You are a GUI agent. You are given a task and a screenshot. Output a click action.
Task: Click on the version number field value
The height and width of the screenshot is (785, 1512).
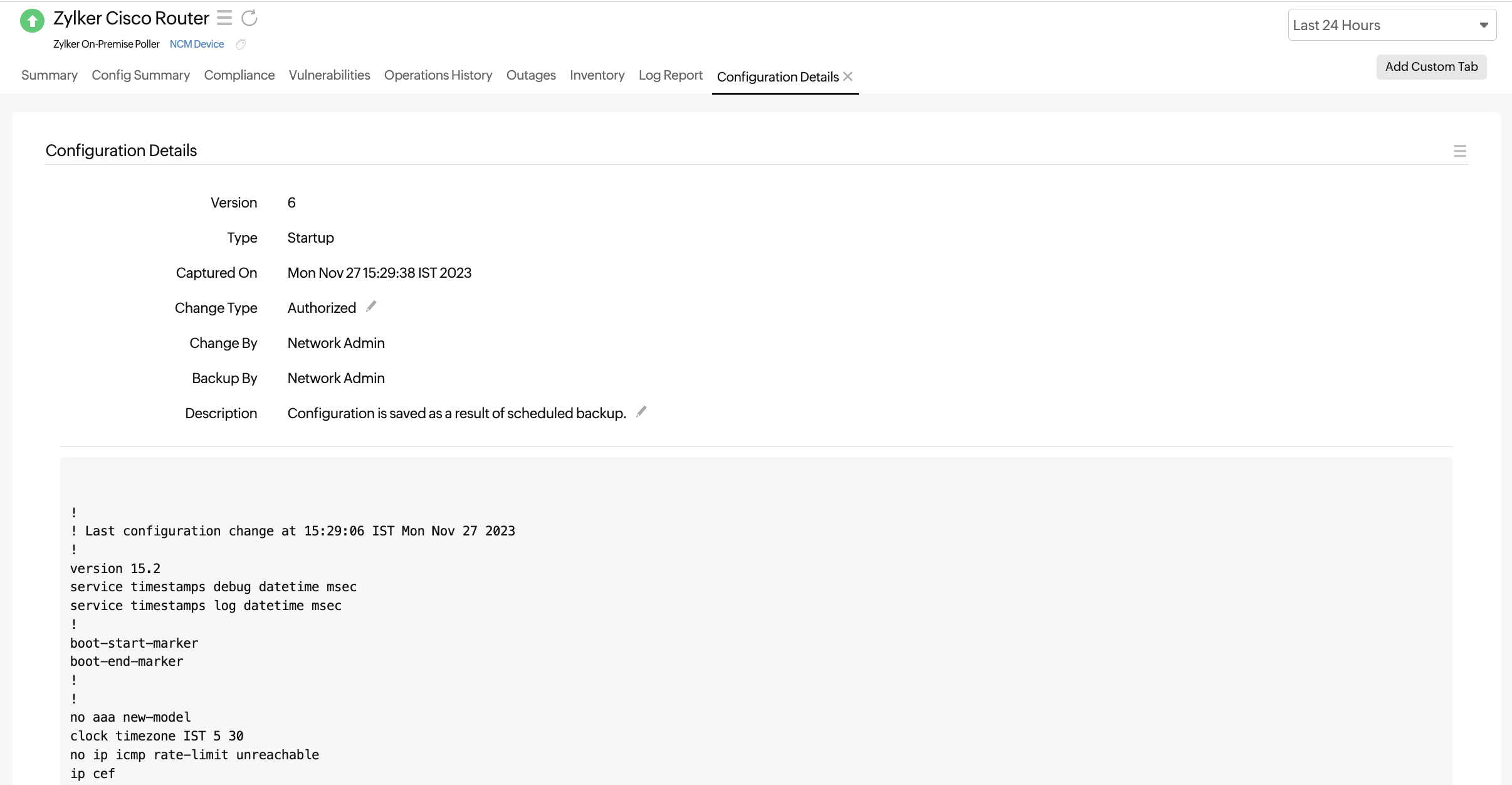coord(291,202)
